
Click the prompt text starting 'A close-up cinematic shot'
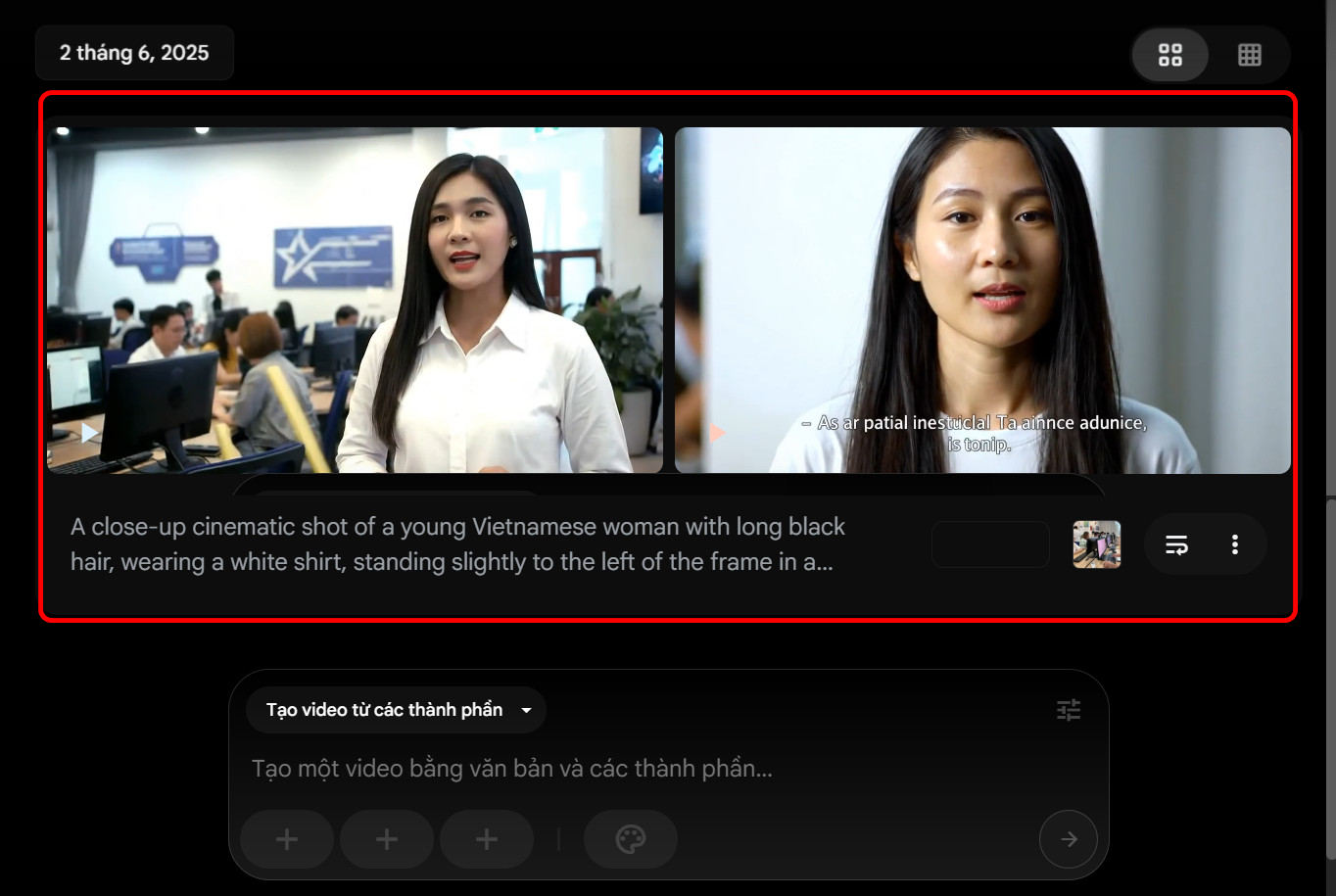pyautogui.click(x=457, y=544)
